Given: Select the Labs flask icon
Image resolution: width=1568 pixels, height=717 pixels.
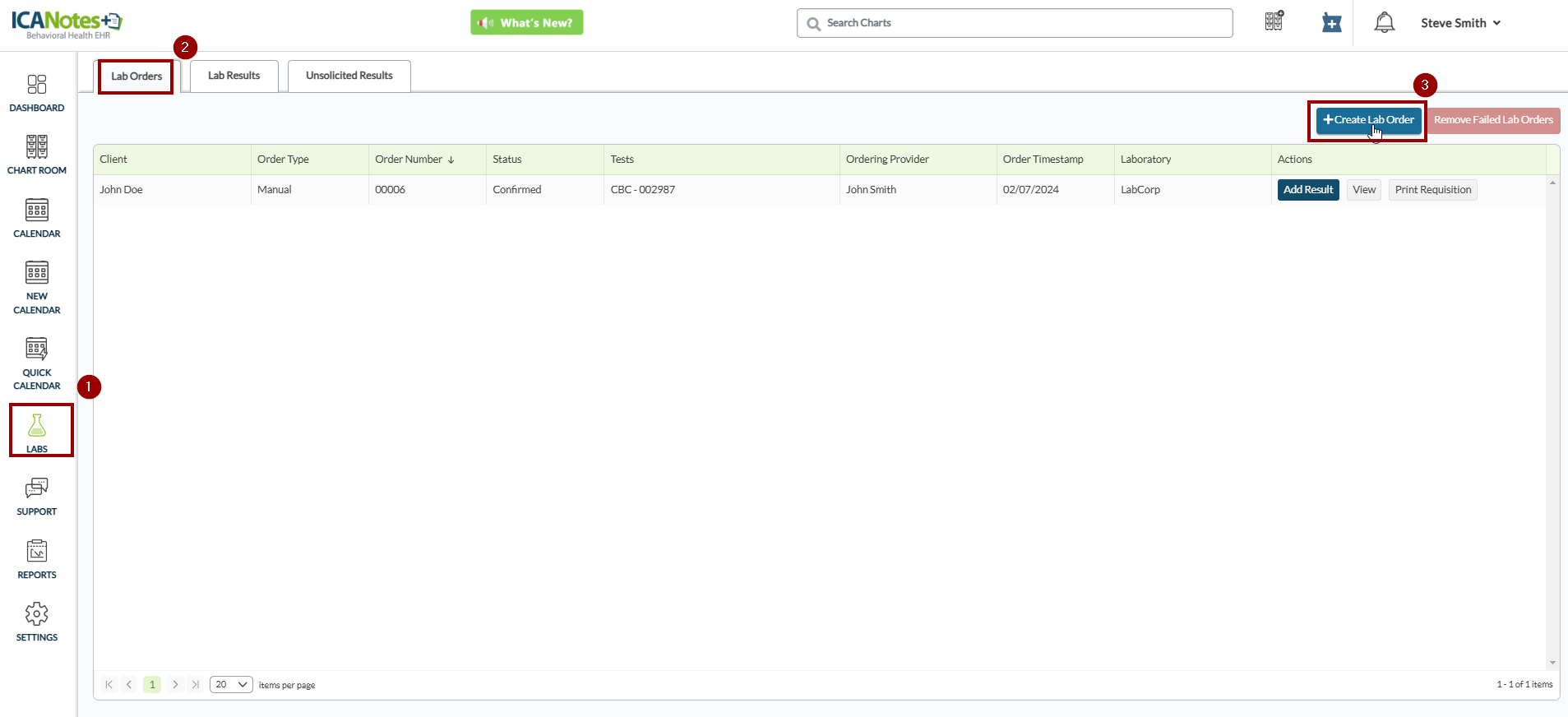Looking at the screenshot, I should coord(37,426).
